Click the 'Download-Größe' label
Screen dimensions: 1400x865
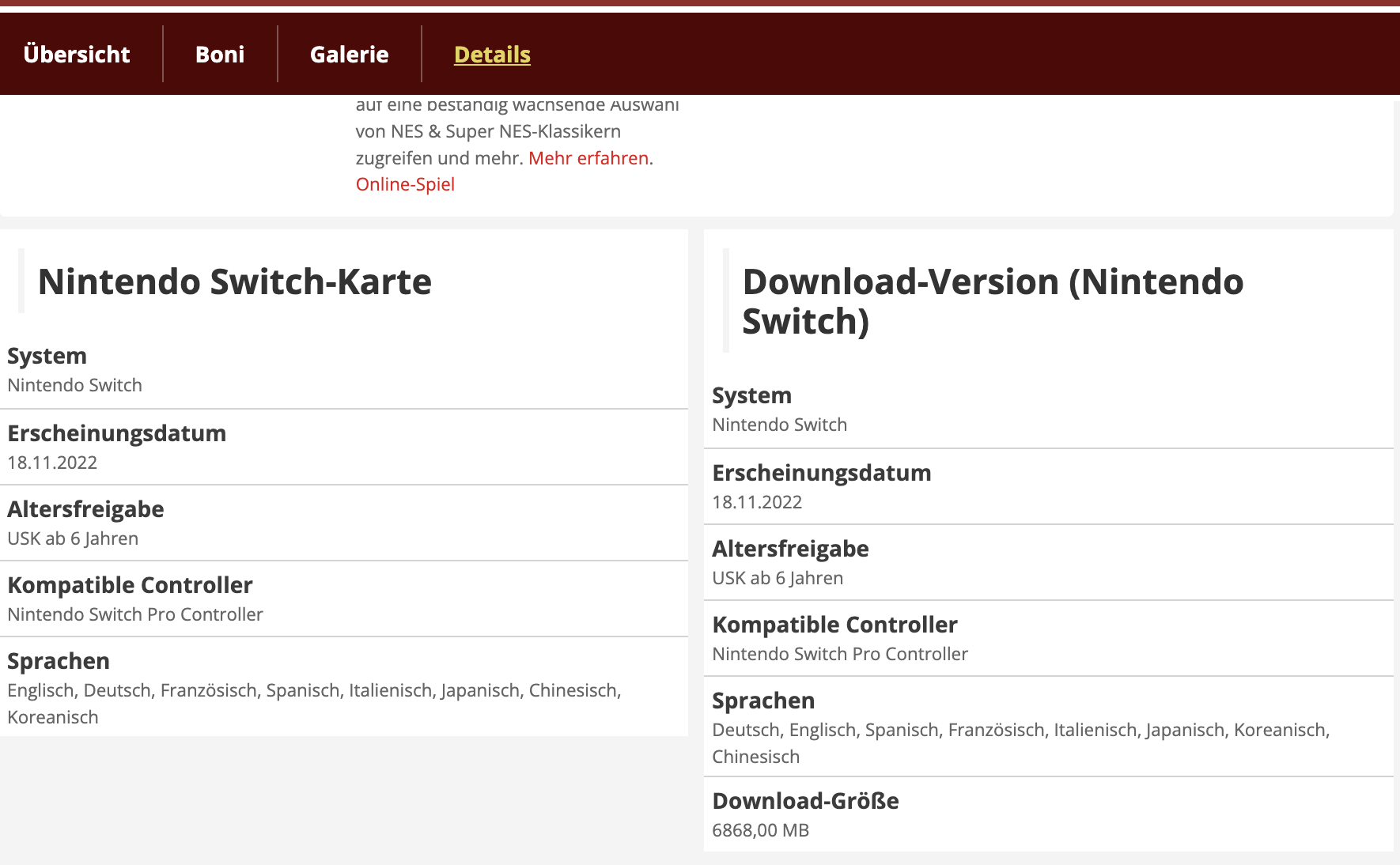805,801
